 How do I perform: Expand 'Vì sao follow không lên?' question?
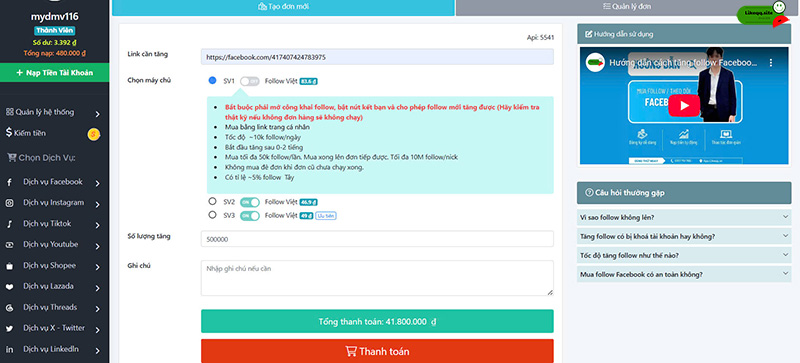coord(684,217)
